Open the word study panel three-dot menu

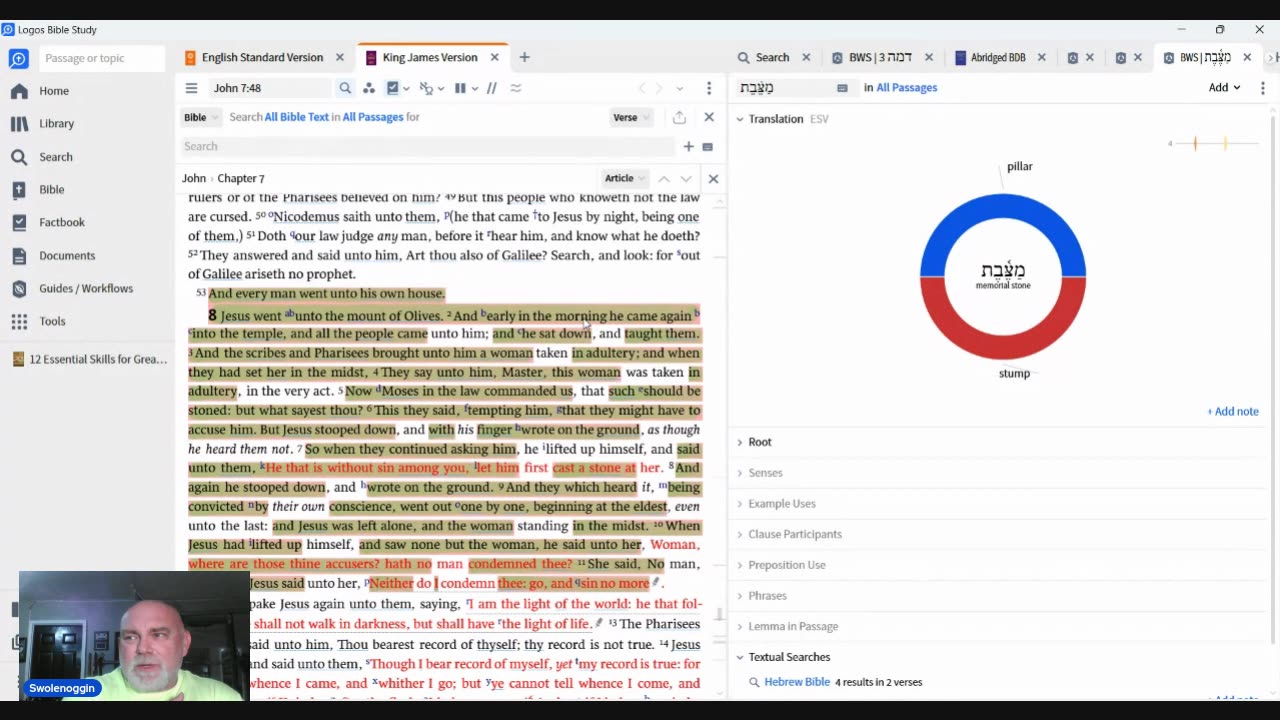pos(1263,88)
